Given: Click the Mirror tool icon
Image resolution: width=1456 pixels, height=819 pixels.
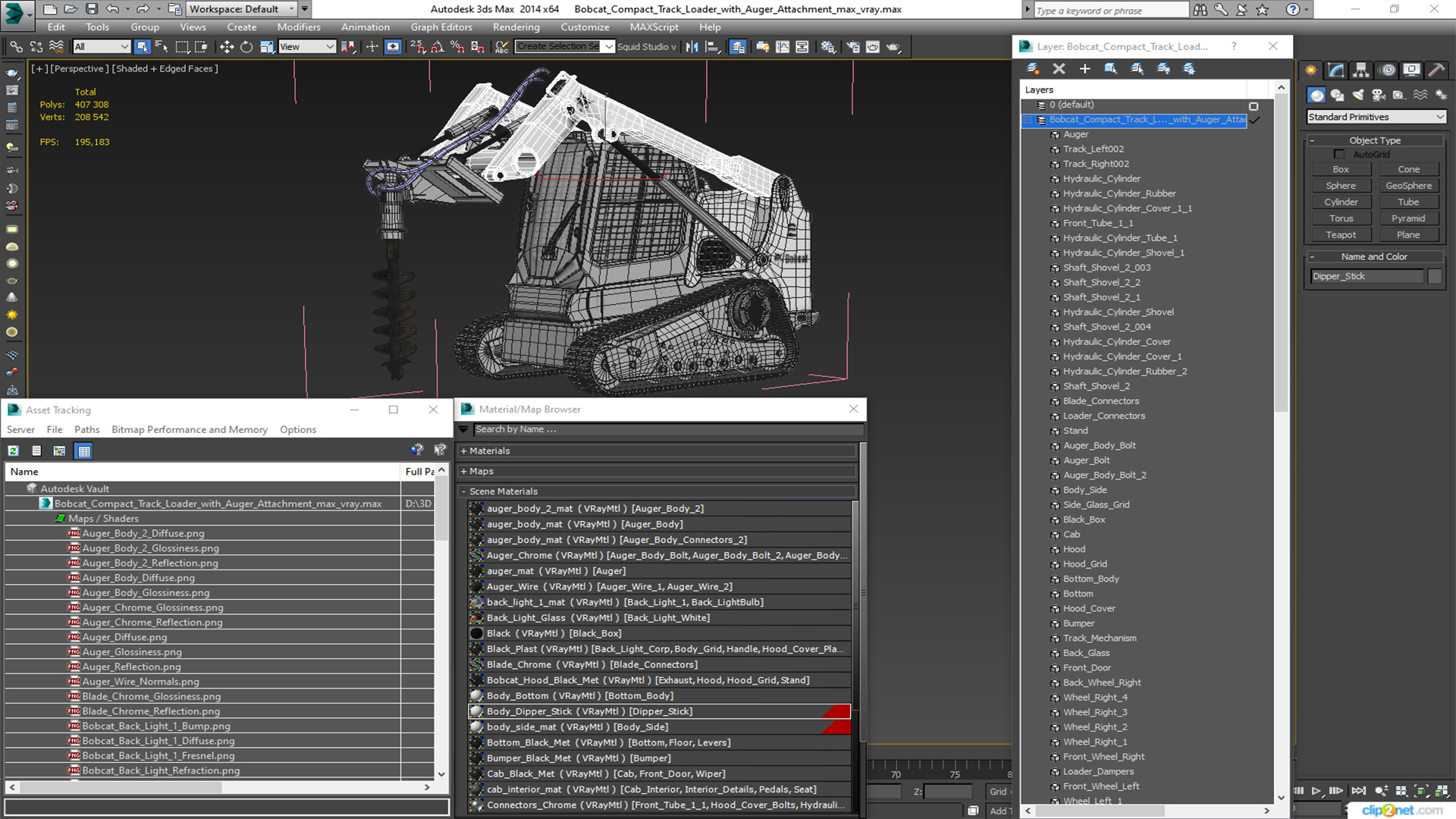Looking at the screenshot, I should 692,47.
